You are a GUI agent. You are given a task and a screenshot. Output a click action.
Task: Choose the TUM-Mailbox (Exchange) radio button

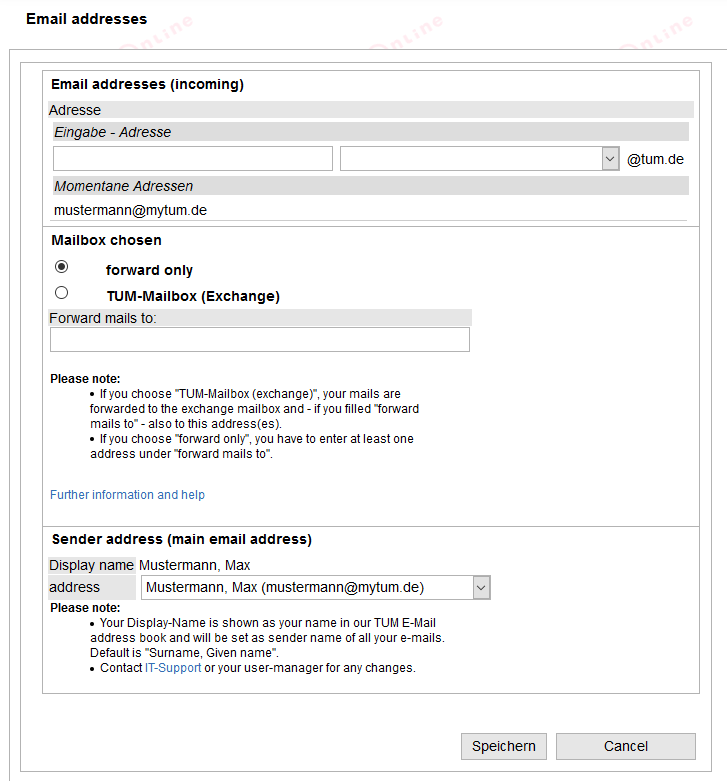pos(62,293)
